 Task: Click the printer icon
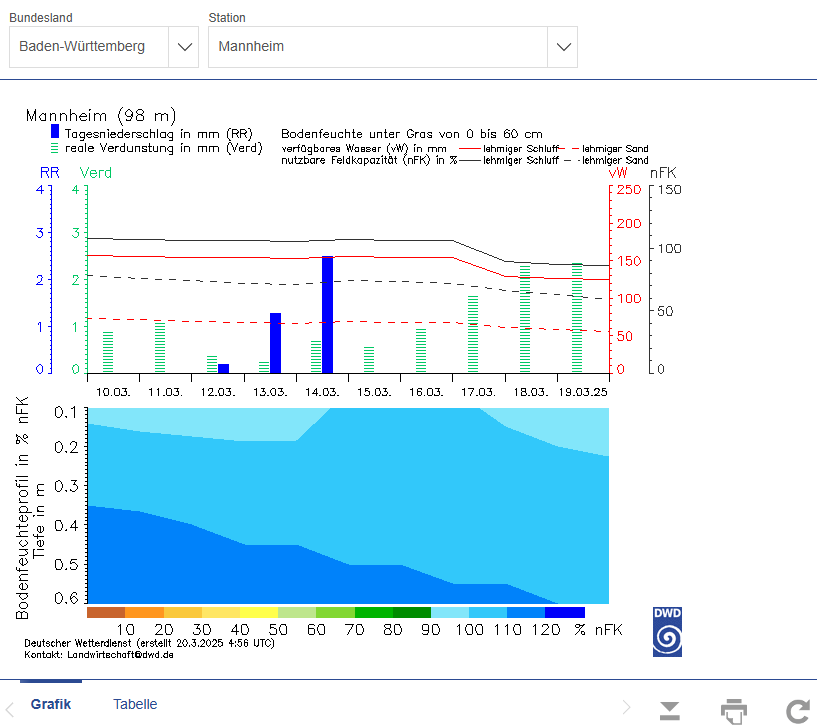[x=734, y=711]
